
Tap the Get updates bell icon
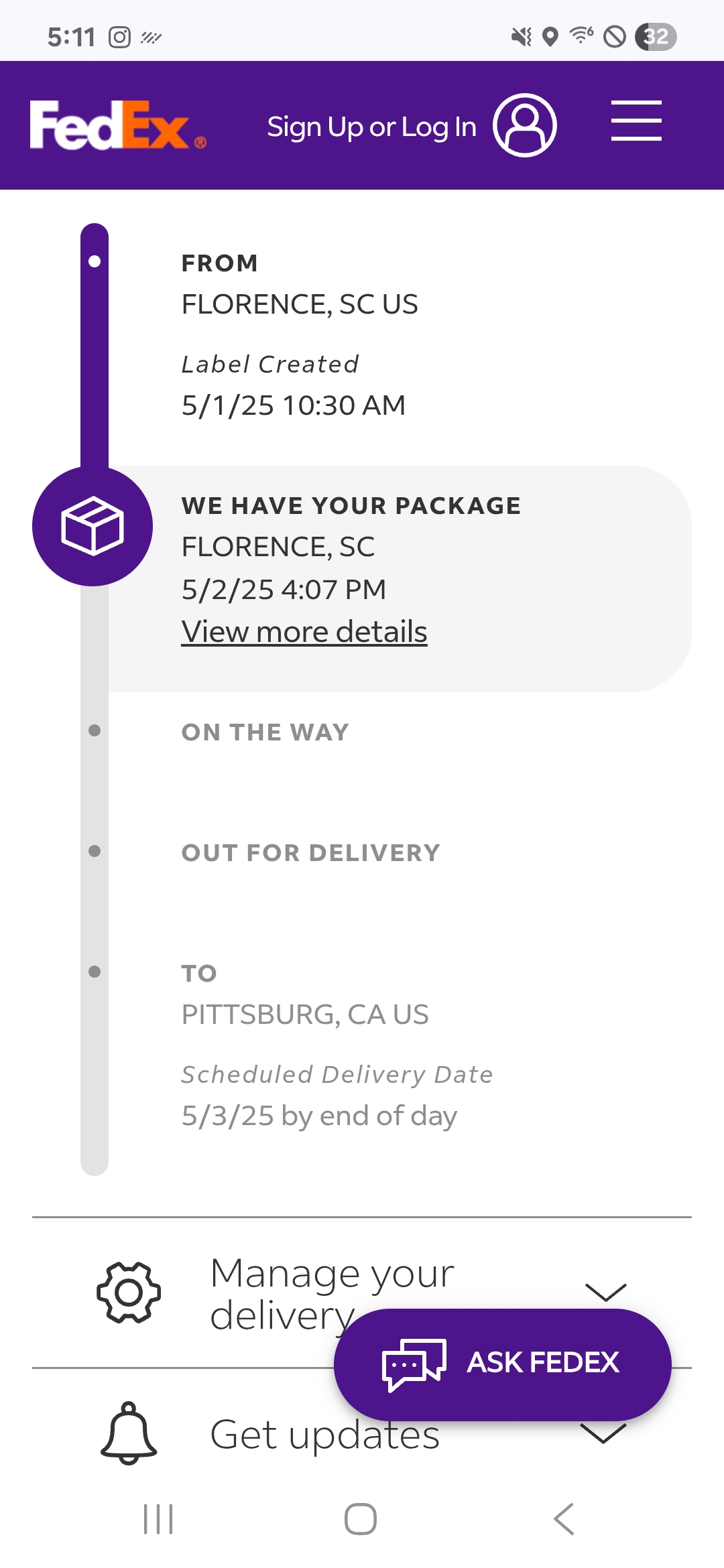(x=129, y=1433)
